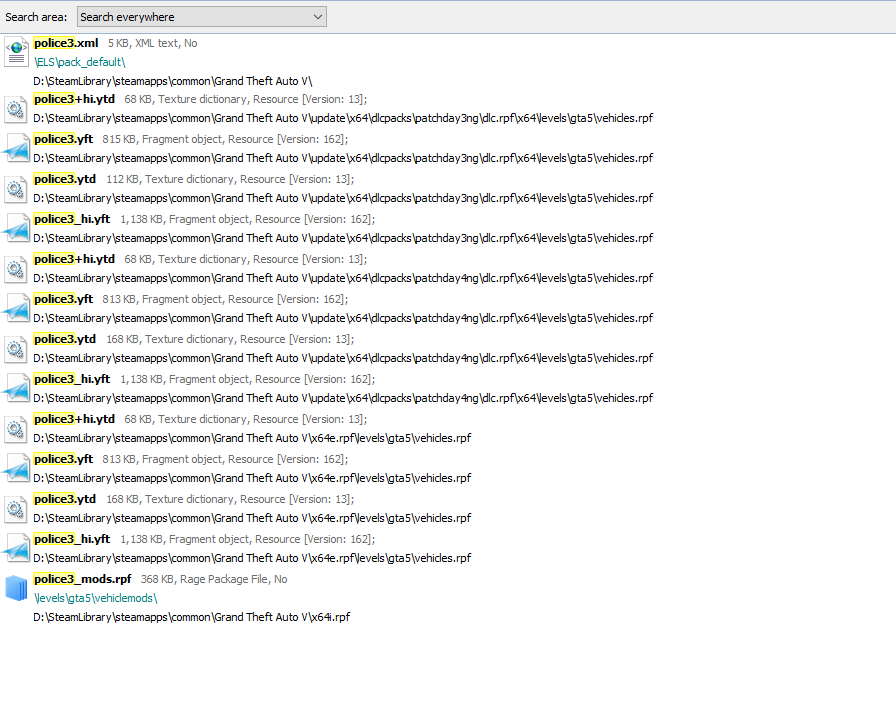
Task: Click fragment icon of police3.yft in x64e.rpf
Action: (x=16, y=468)
